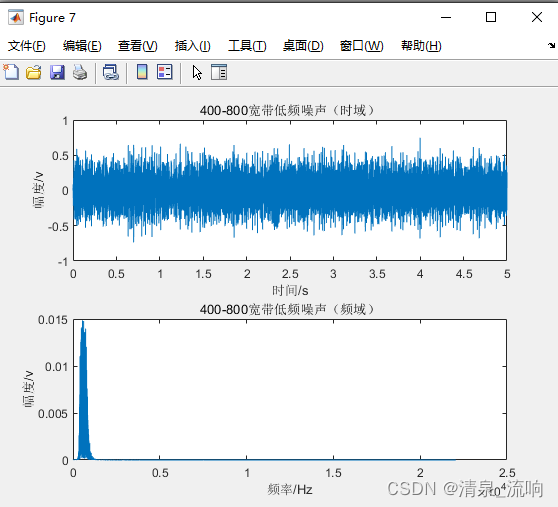The image size is (558, 507).
Task: Click the Figure 7 title bar text
Action: click(52, 17)
